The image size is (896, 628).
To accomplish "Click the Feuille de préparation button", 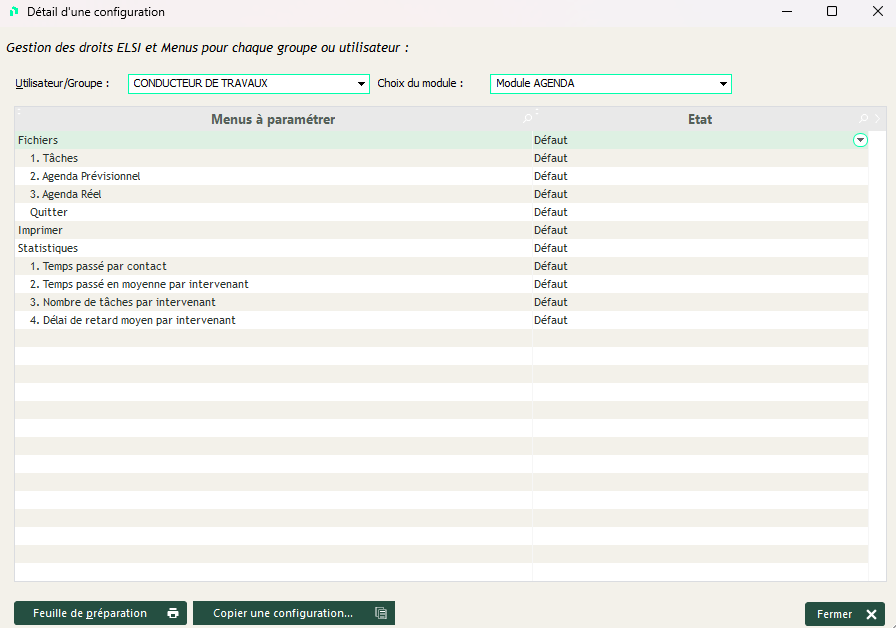I will click(100, 613).
